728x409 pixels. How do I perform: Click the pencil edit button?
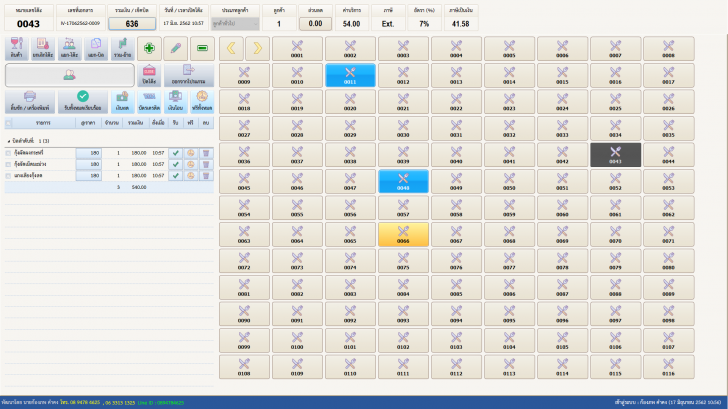click(x=176, y=48)
